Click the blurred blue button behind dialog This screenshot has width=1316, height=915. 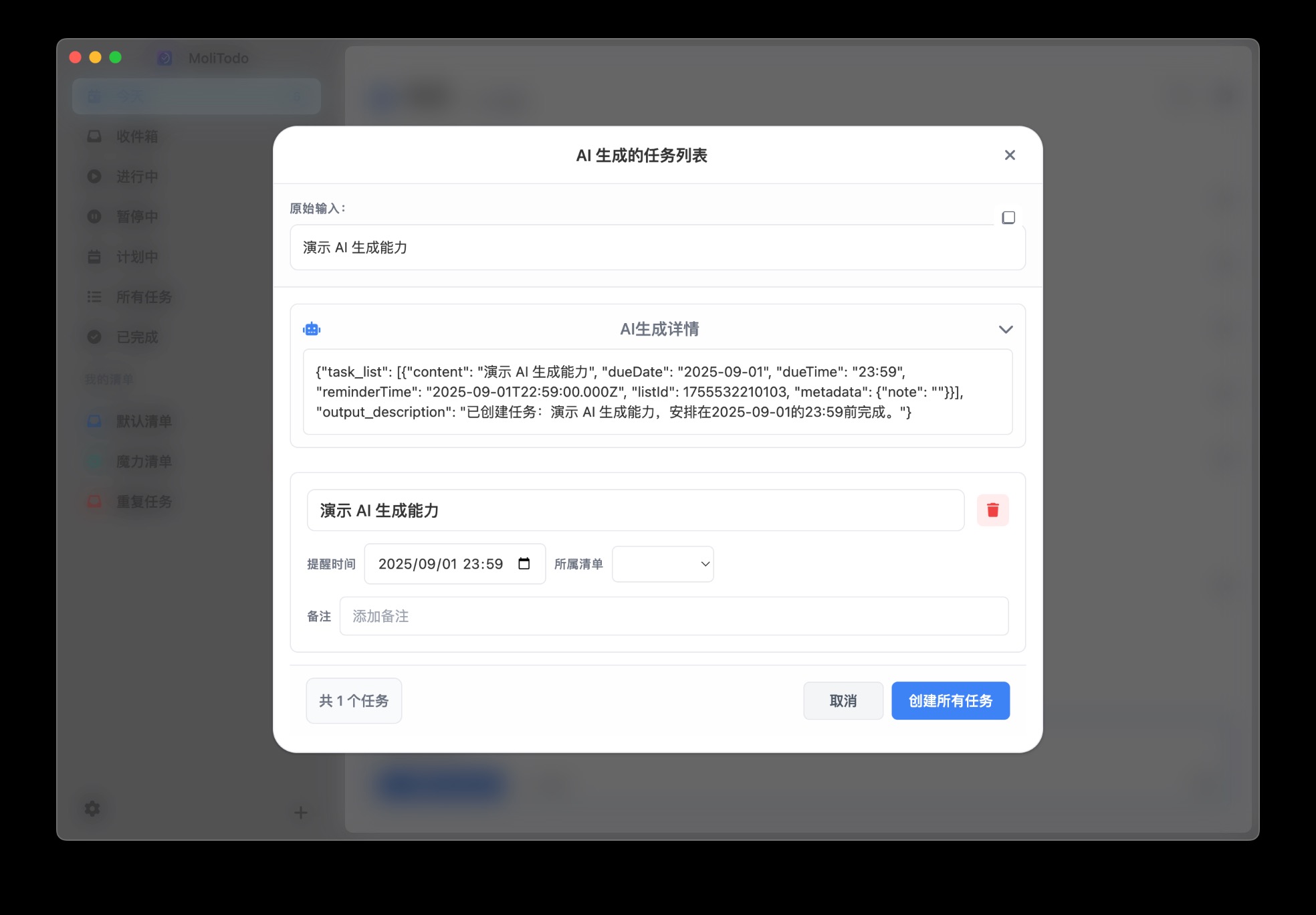(x=441, y=785)
